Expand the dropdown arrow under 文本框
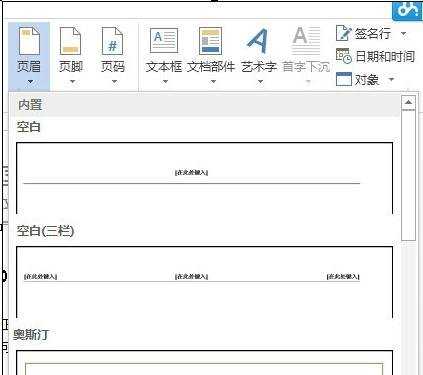Screen dimensions: 423x375 coord(165,81)
